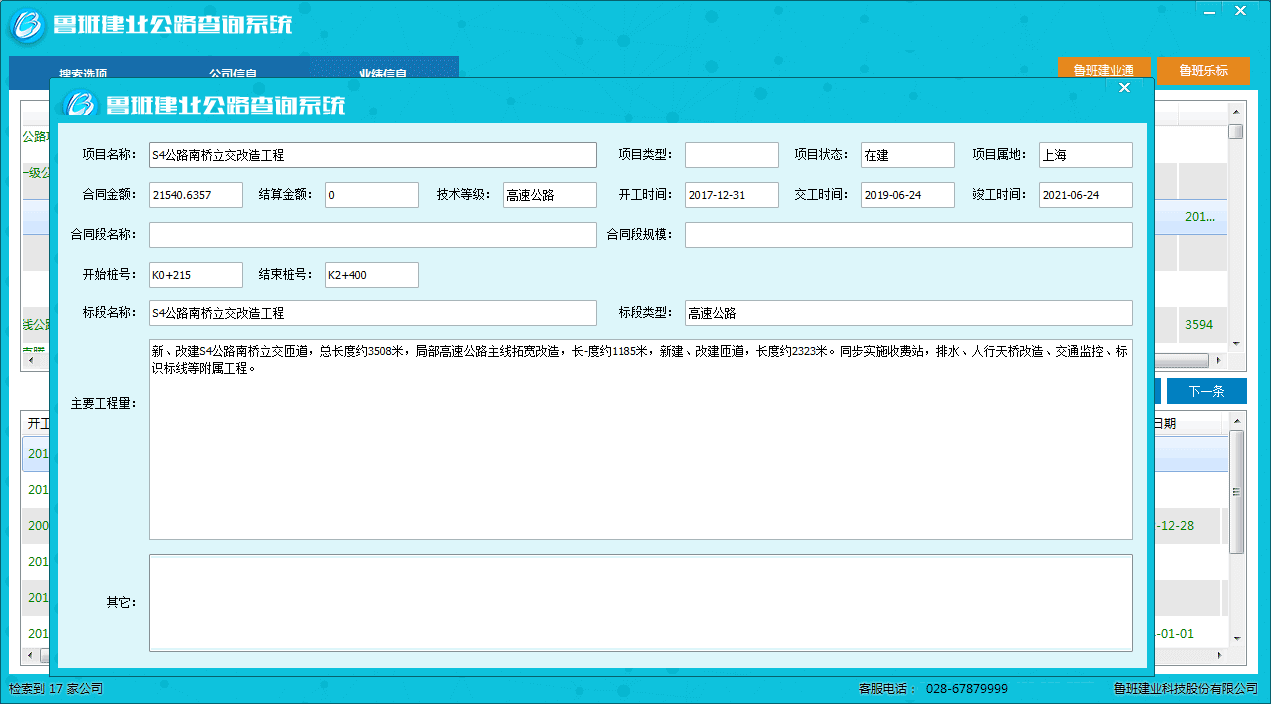Focus the 合同金额 field showing 21540.6357
1271x704 pixels.
(x=195, y=195)
